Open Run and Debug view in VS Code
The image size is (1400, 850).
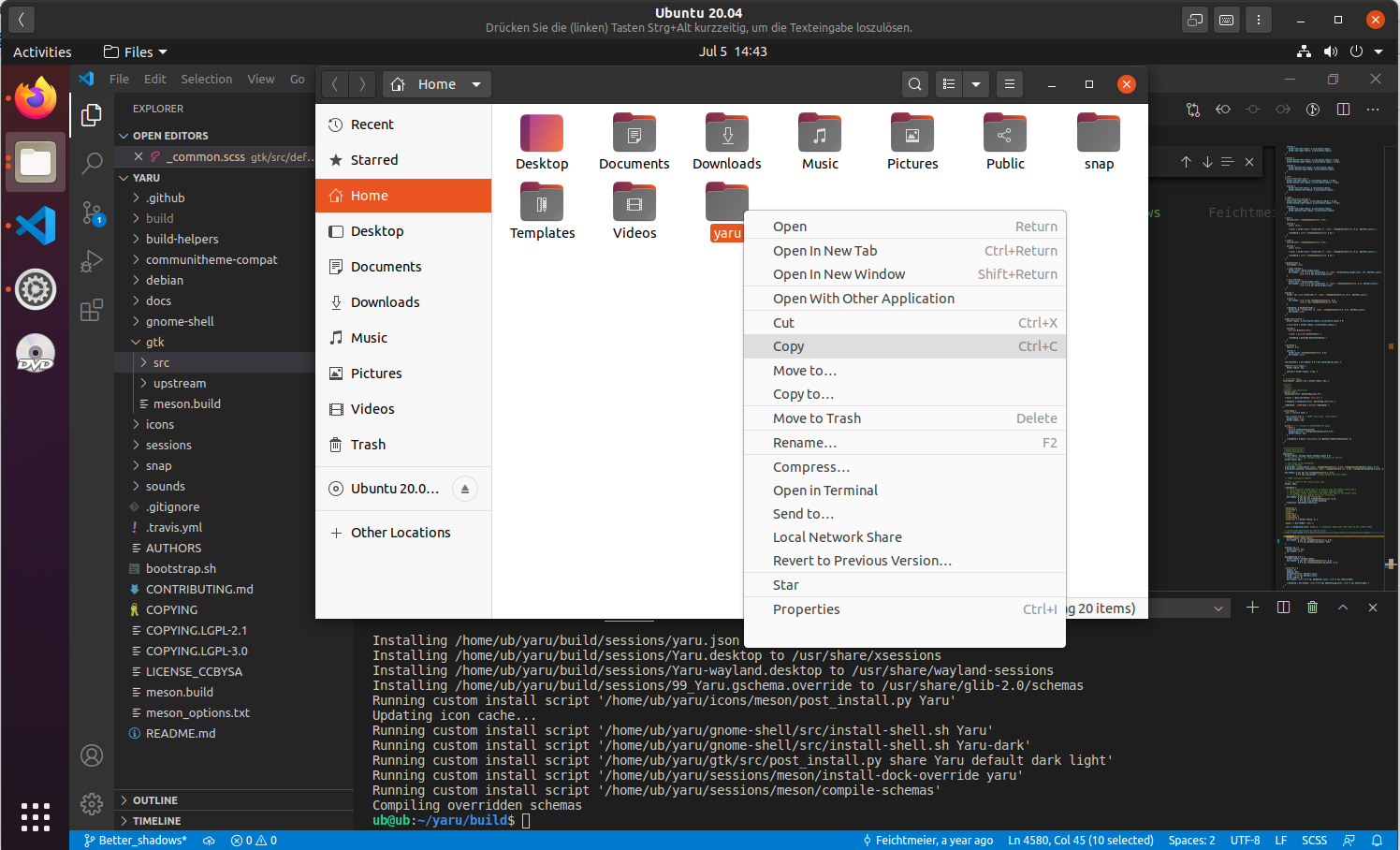click(92, 261)
